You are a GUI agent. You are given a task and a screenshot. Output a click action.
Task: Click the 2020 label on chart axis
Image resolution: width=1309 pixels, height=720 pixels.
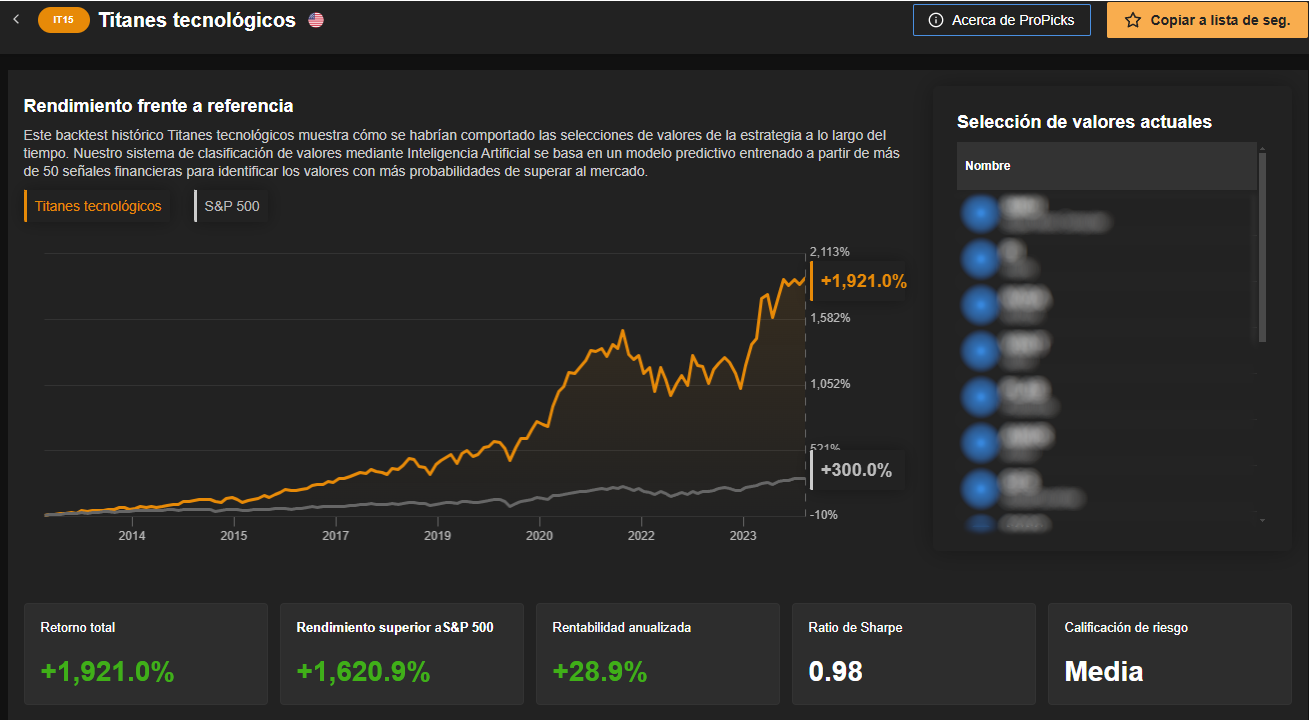(539, 536)
